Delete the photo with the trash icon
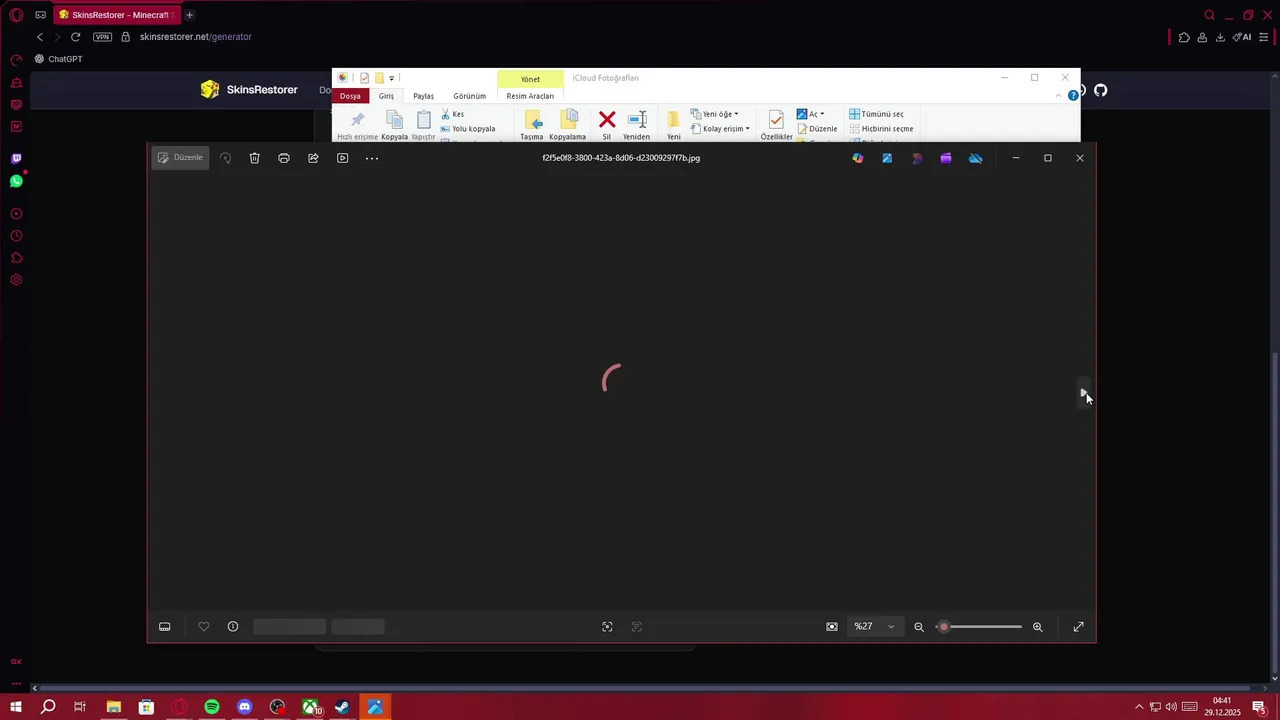 pos(255,158)
